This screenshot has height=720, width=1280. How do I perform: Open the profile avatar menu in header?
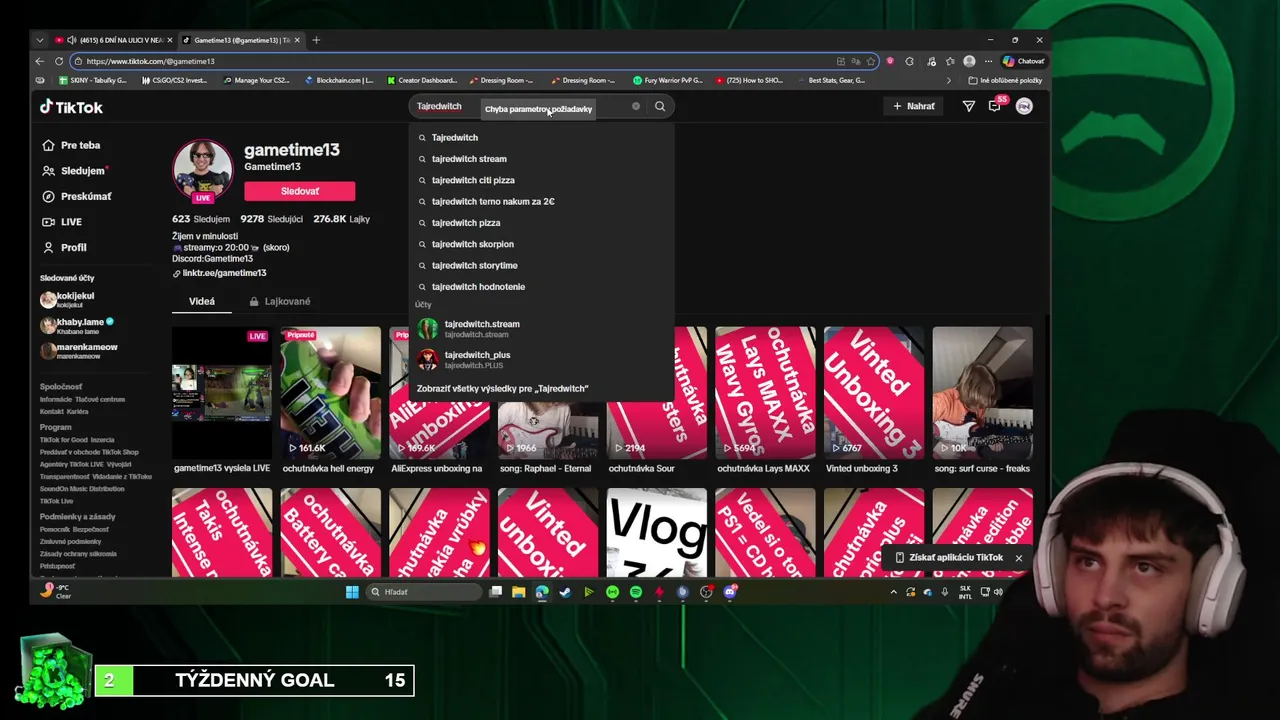click(x=1024, y=106)
